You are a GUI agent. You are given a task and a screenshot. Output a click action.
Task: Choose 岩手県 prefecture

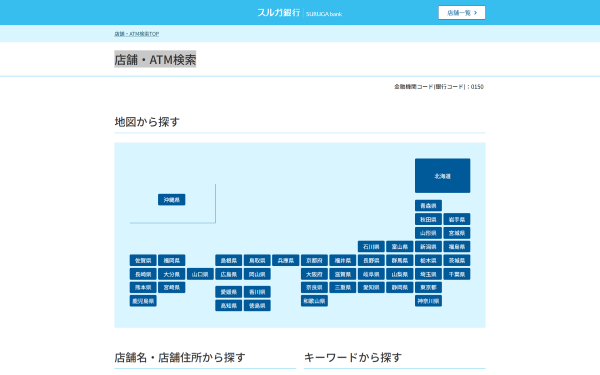457,220
